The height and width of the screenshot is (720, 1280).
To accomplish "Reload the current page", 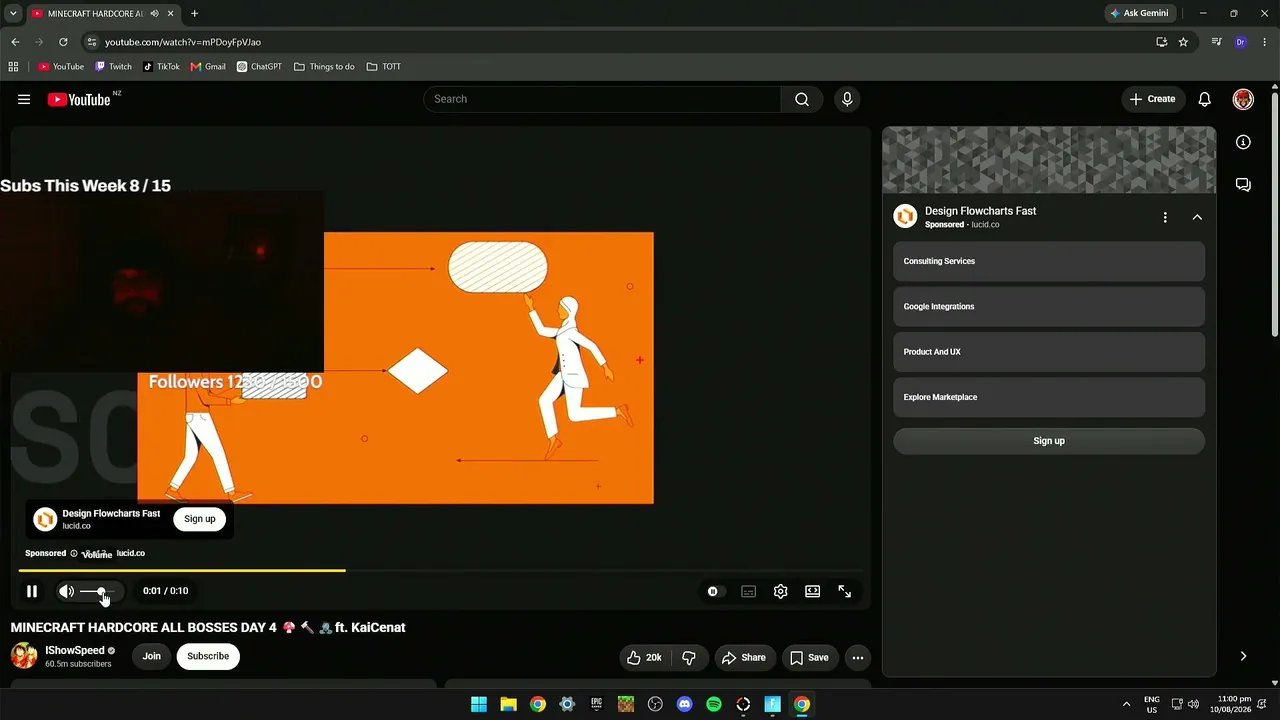I will (63, 42).
